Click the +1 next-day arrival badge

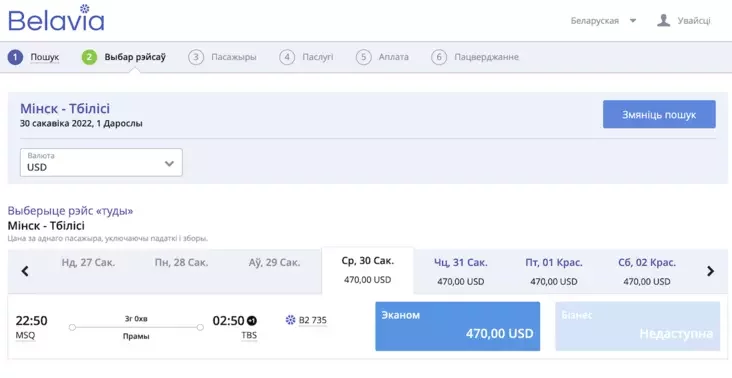coord(252,321)
